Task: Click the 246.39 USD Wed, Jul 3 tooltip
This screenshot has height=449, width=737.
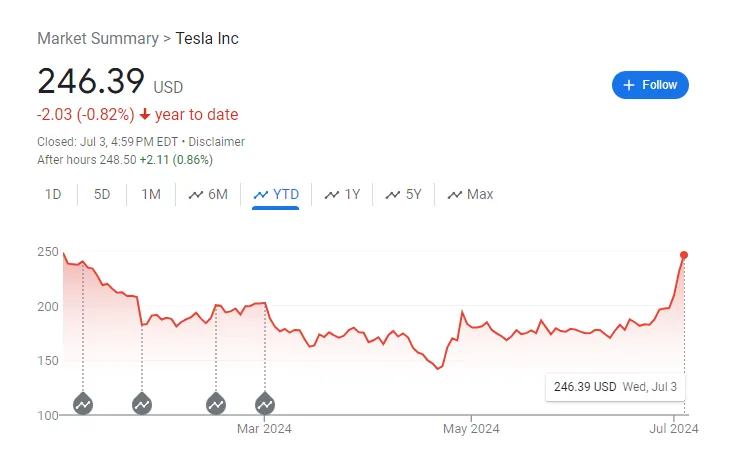Action: [615, 387]
